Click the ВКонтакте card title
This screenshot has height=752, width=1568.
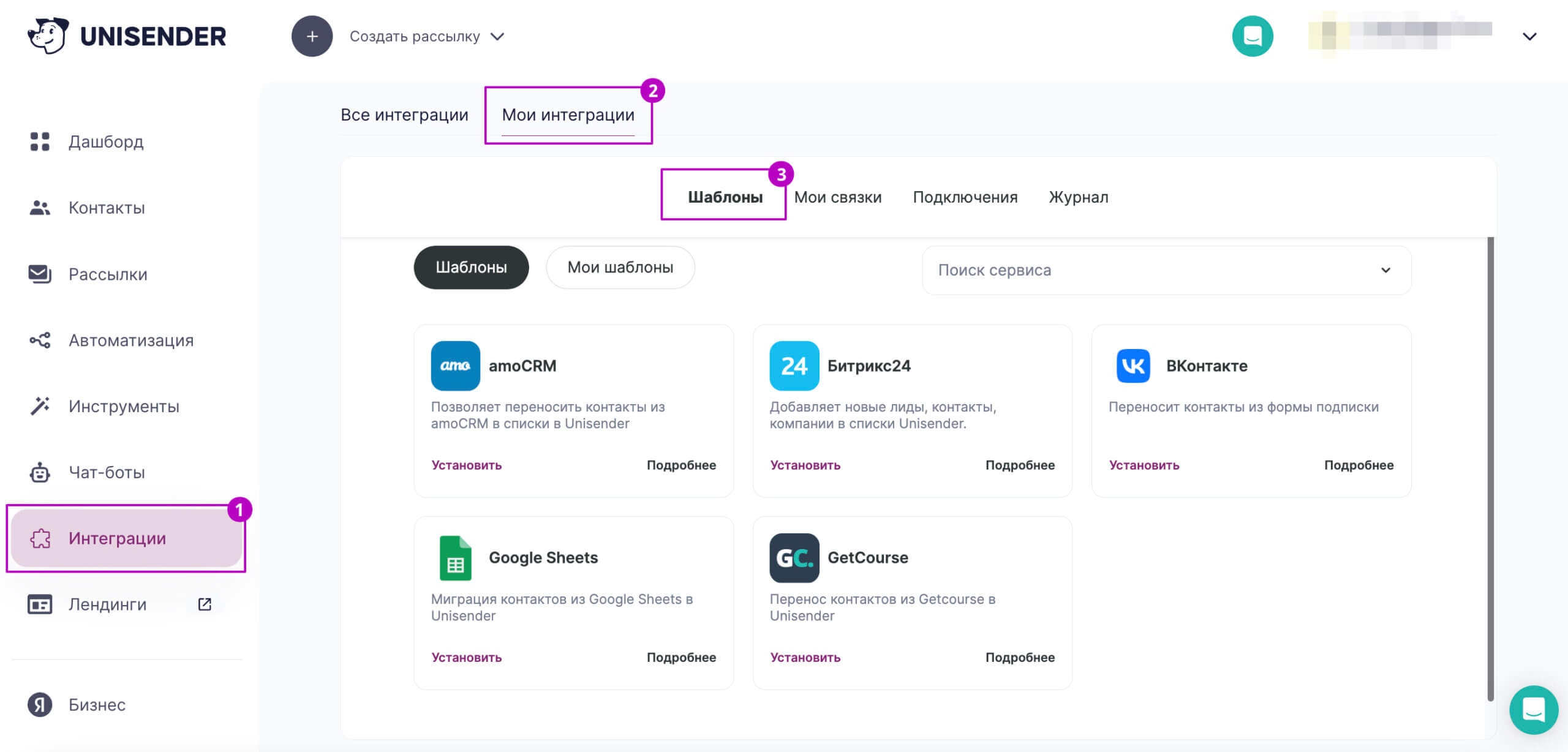point(1207,366)
